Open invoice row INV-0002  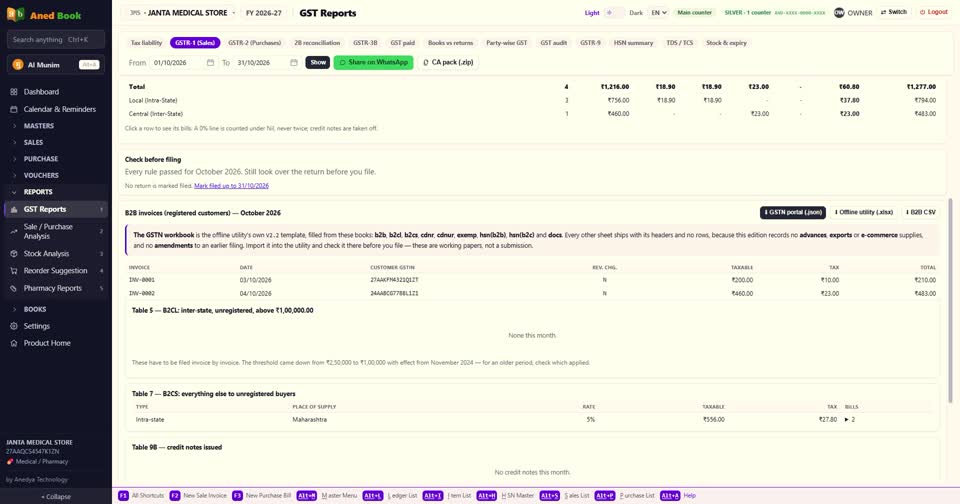(x=532, y=293)
